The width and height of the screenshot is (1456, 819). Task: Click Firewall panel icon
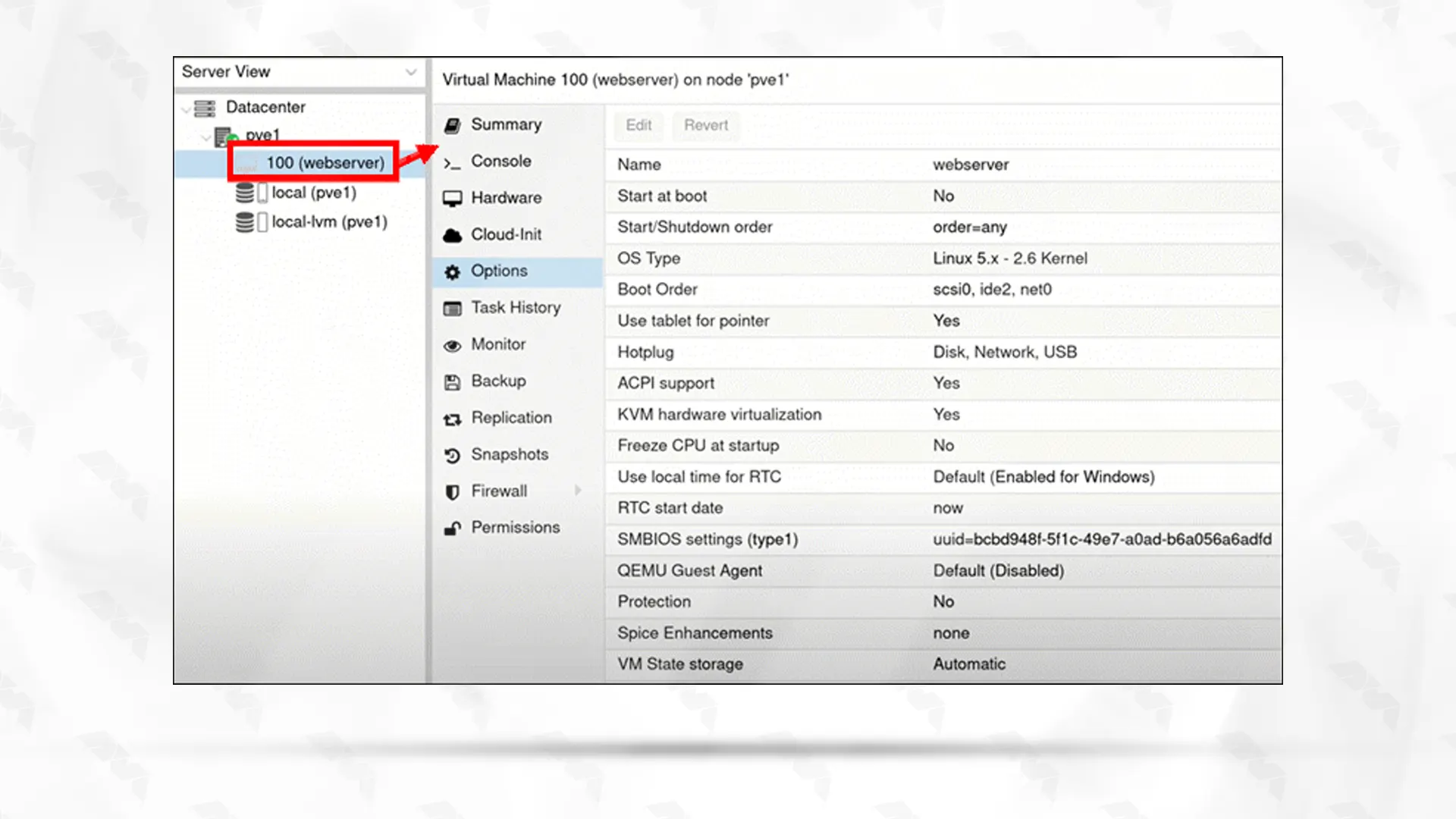[452, 491]
